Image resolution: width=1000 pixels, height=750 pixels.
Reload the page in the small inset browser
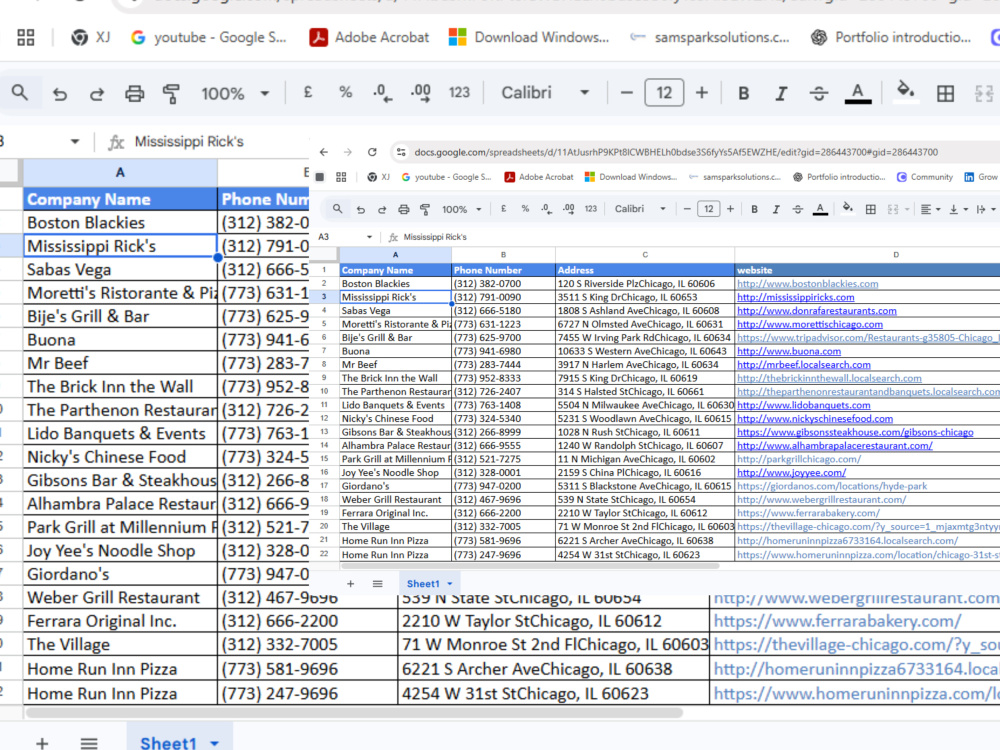coord(372,152)
